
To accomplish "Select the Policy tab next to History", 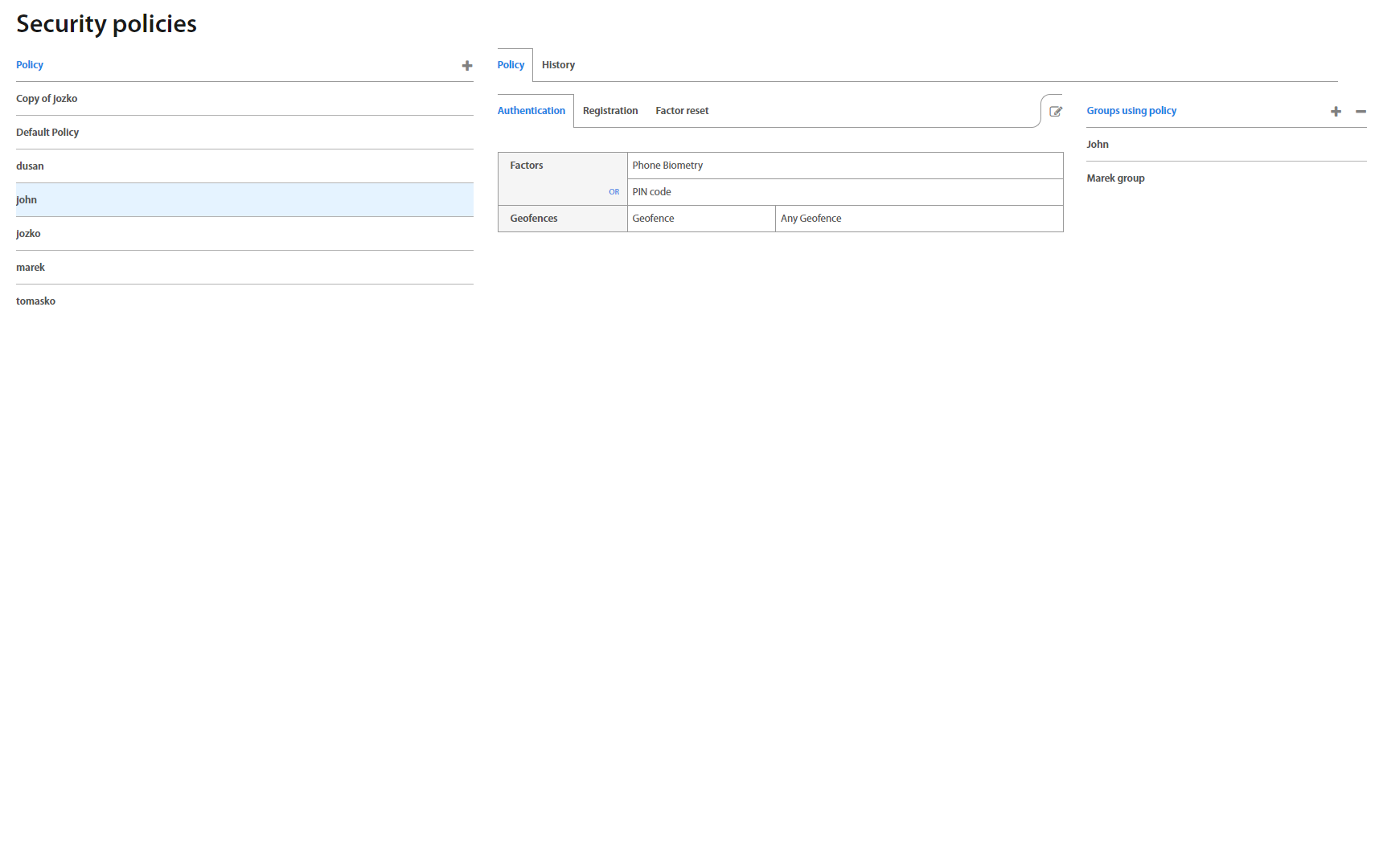I will pos(511,65).
